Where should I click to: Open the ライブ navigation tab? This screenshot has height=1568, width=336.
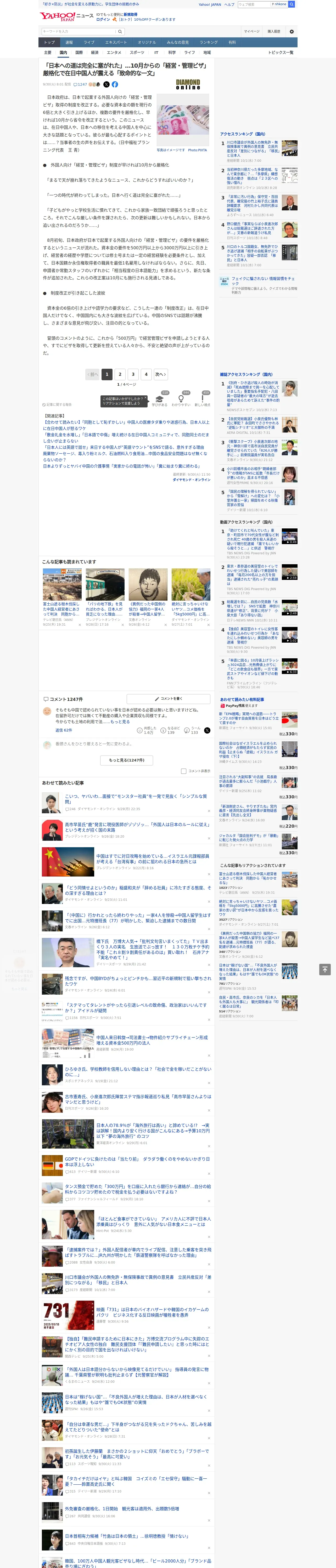(89, 42)
